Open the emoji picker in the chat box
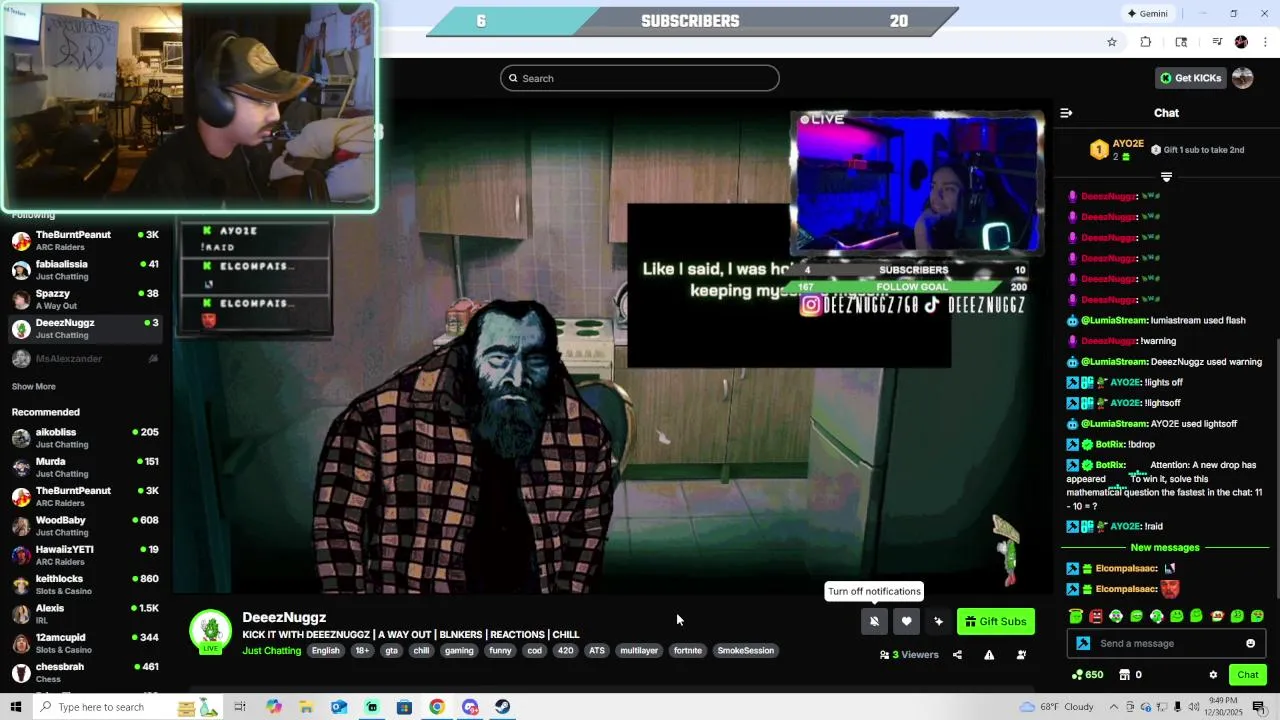This screenshot has height=720, width=1280. tap(1250, 643)
